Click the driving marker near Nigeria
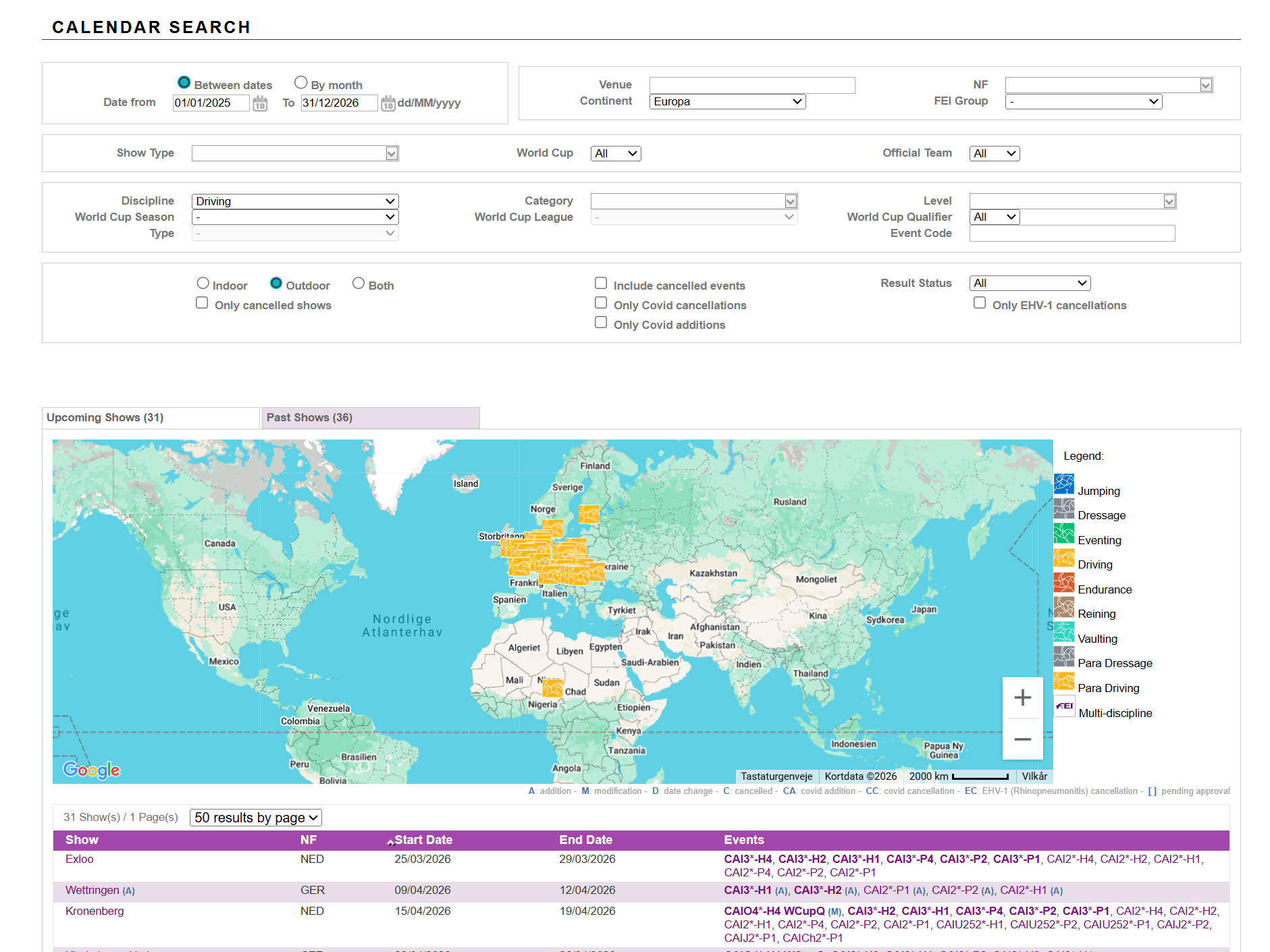This screenshot has height=952, width=1270. (552, 688)
